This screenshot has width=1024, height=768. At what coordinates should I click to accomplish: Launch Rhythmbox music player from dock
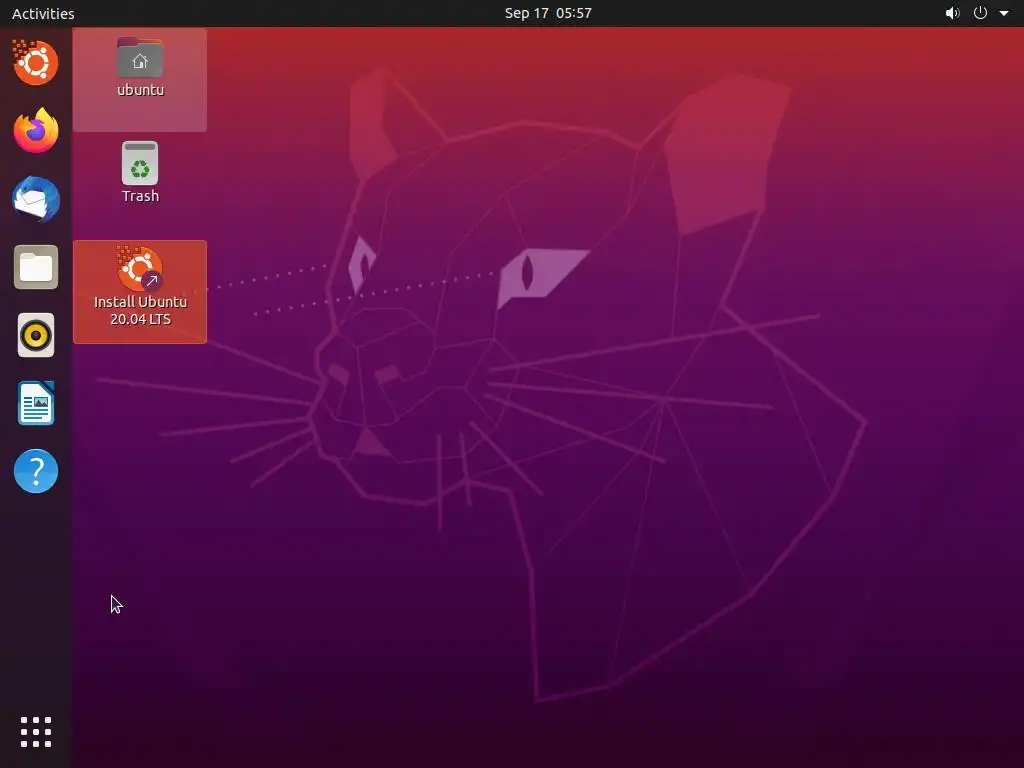pos(36,335)
